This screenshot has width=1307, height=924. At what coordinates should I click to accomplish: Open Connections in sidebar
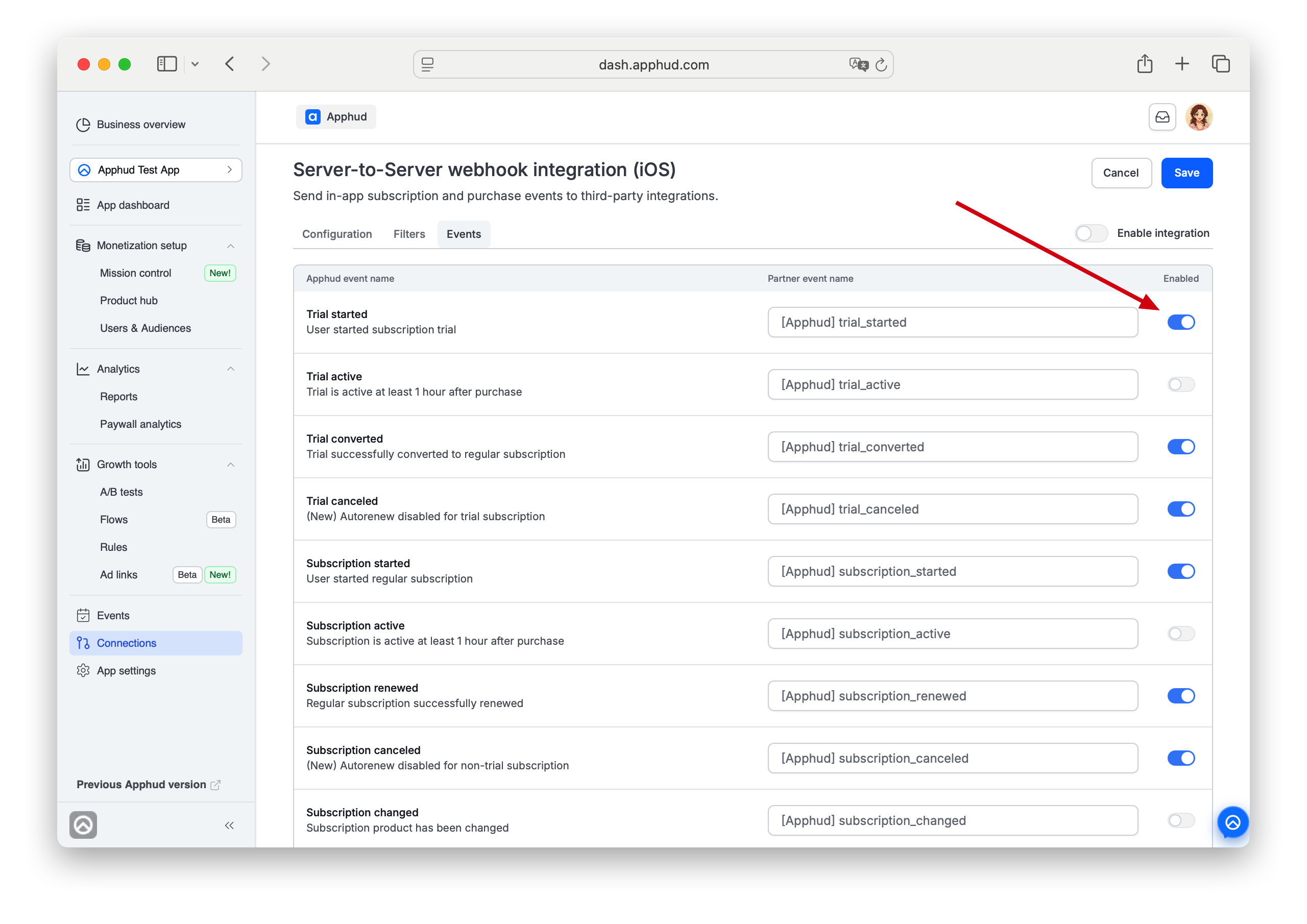pos(156,643)
